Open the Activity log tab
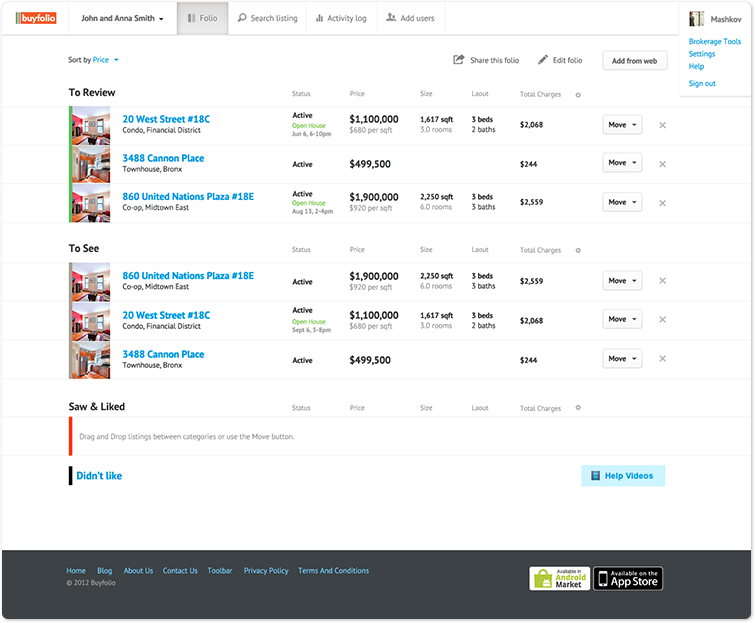755x623 pixels. [340, 18]
